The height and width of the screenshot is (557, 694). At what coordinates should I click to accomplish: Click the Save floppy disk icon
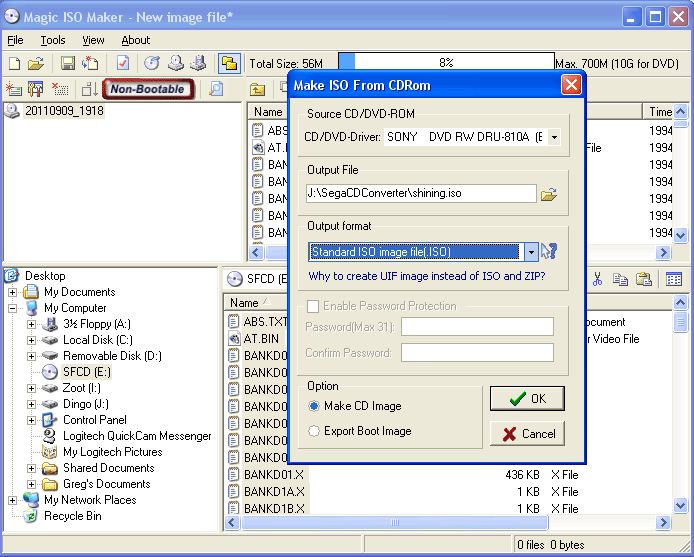click(x=68, y=63)
